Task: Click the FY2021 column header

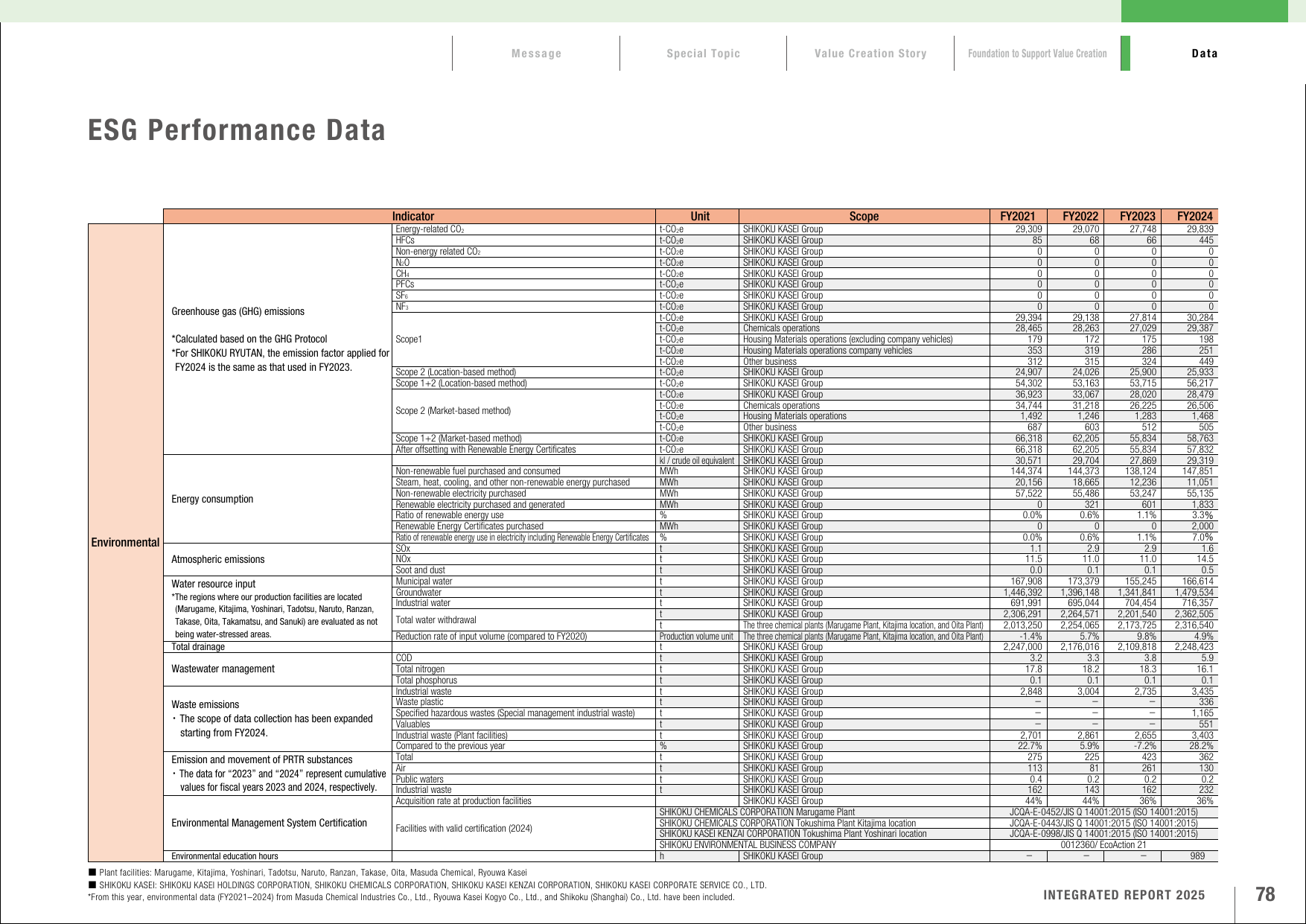Action: (x=1018, y=216)
